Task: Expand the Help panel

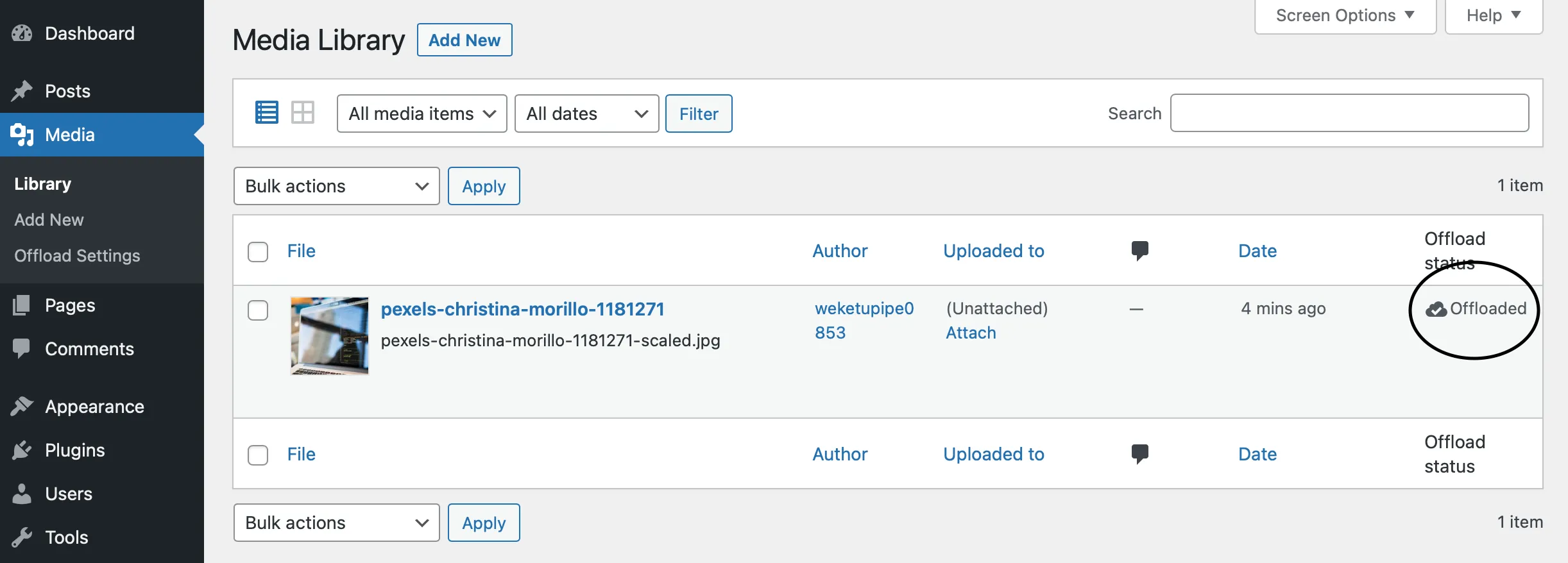Action: [x=1494, y=15]
